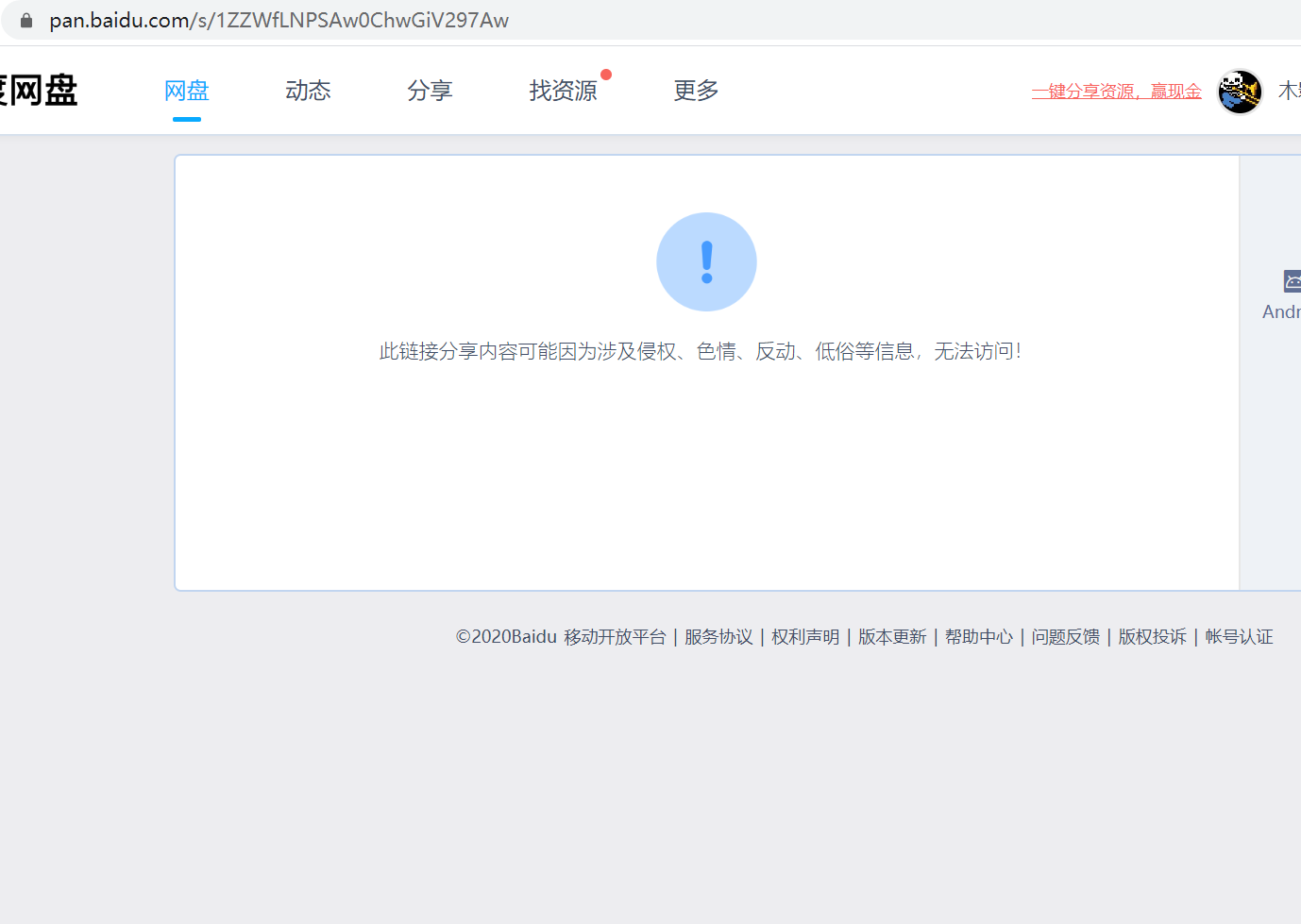Click the 一键分享资源，赢现金 promo link
Screen dimensions: 1301x924
[1116, 92]
